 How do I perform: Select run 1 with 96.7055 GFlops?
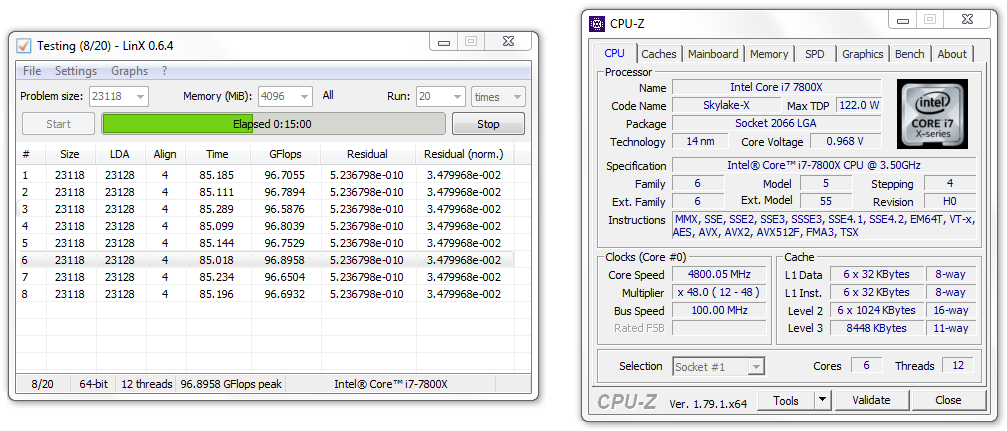265,175
